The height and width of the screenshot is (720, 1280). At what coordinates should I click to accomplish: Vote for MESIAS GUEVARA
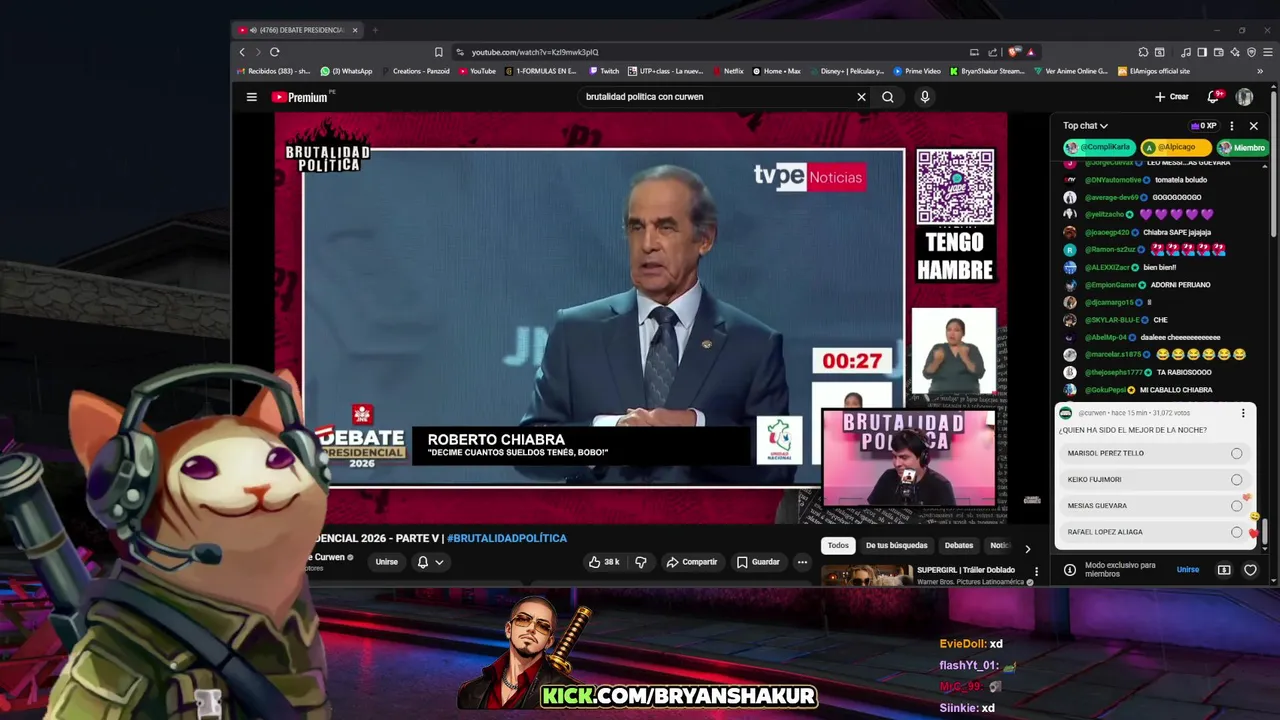click(1155, 506)
